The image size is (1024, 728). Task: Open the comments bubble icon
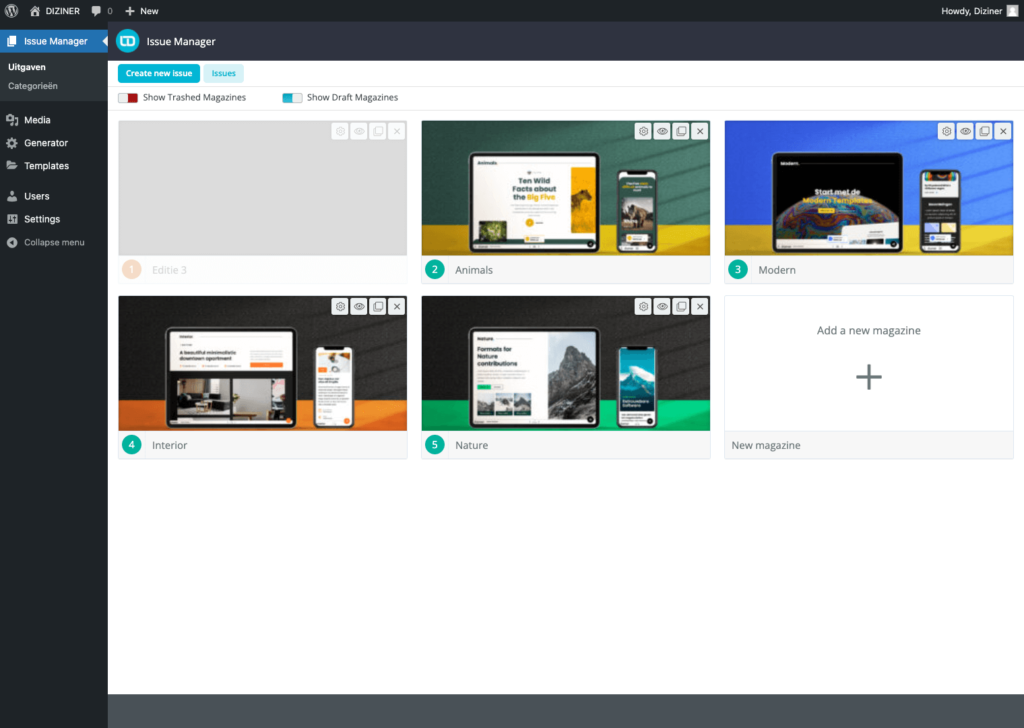pos(97,11)
